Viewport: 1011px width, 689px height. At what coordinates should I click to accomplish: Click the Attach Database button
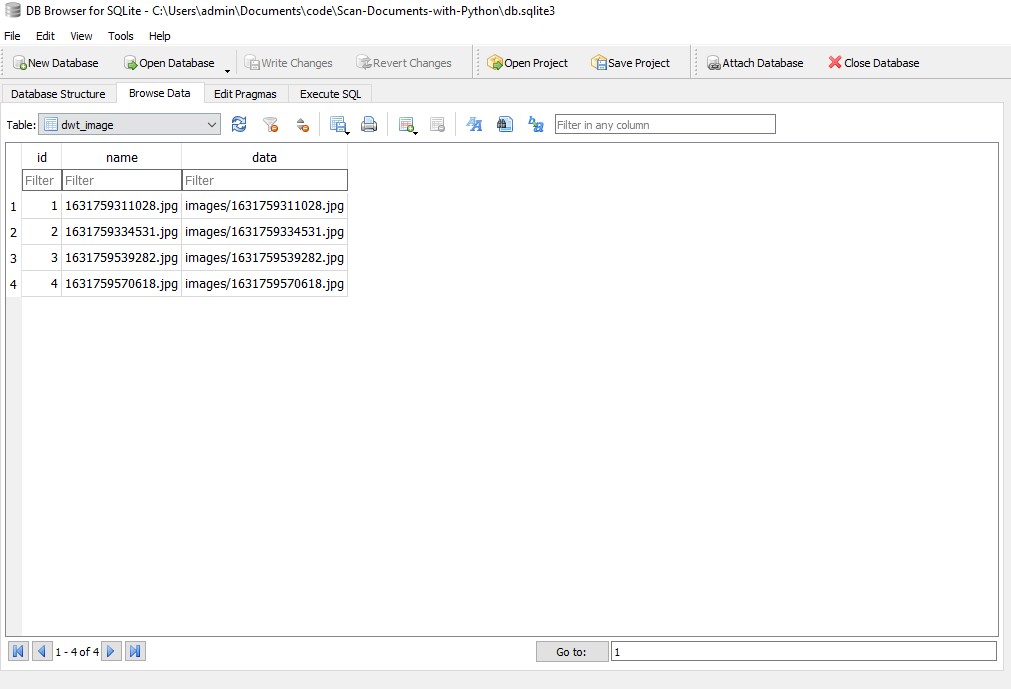tap(755, 63)
